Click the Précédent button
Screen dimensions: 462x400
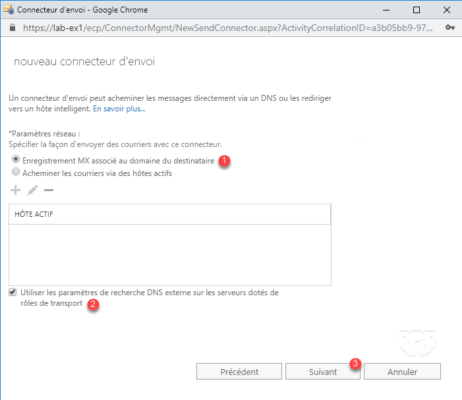click(x=239, y=372)
